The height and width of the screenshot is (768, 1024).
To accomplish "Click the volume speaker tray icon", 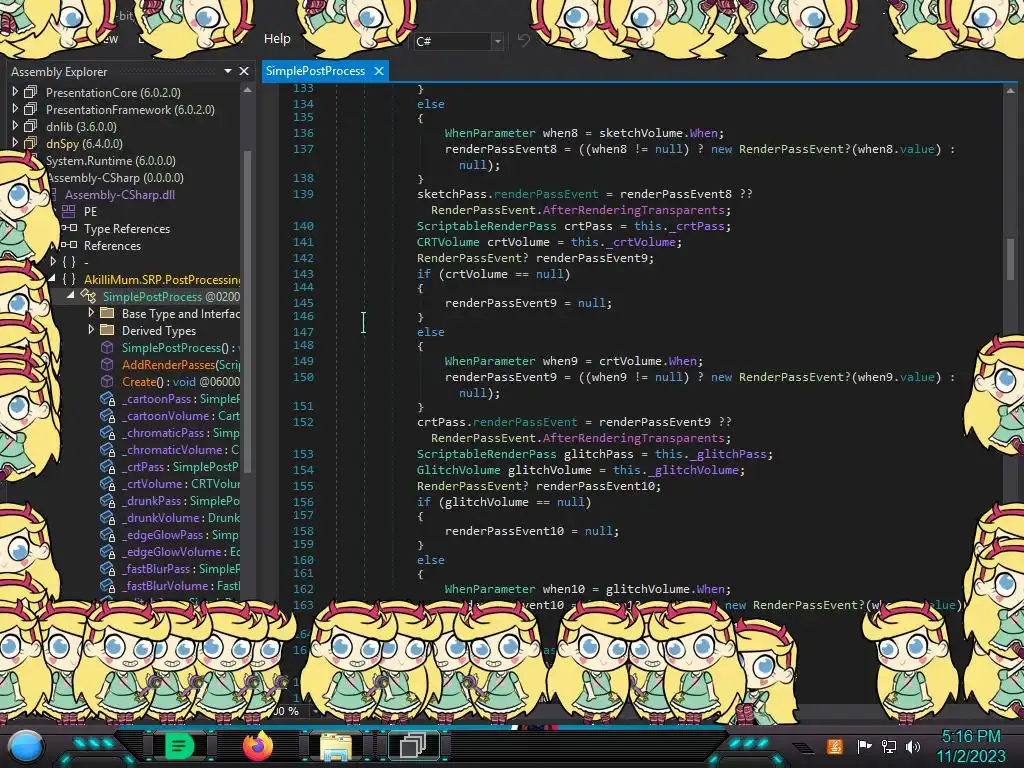I will (x=912, y=746).
